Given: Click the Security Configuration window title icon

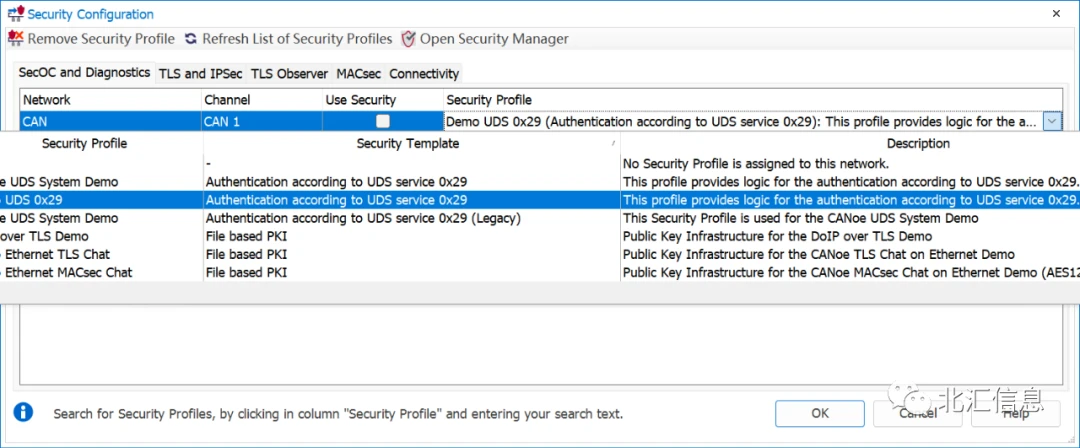Looking at the screenshot, I should click(15, 14).
